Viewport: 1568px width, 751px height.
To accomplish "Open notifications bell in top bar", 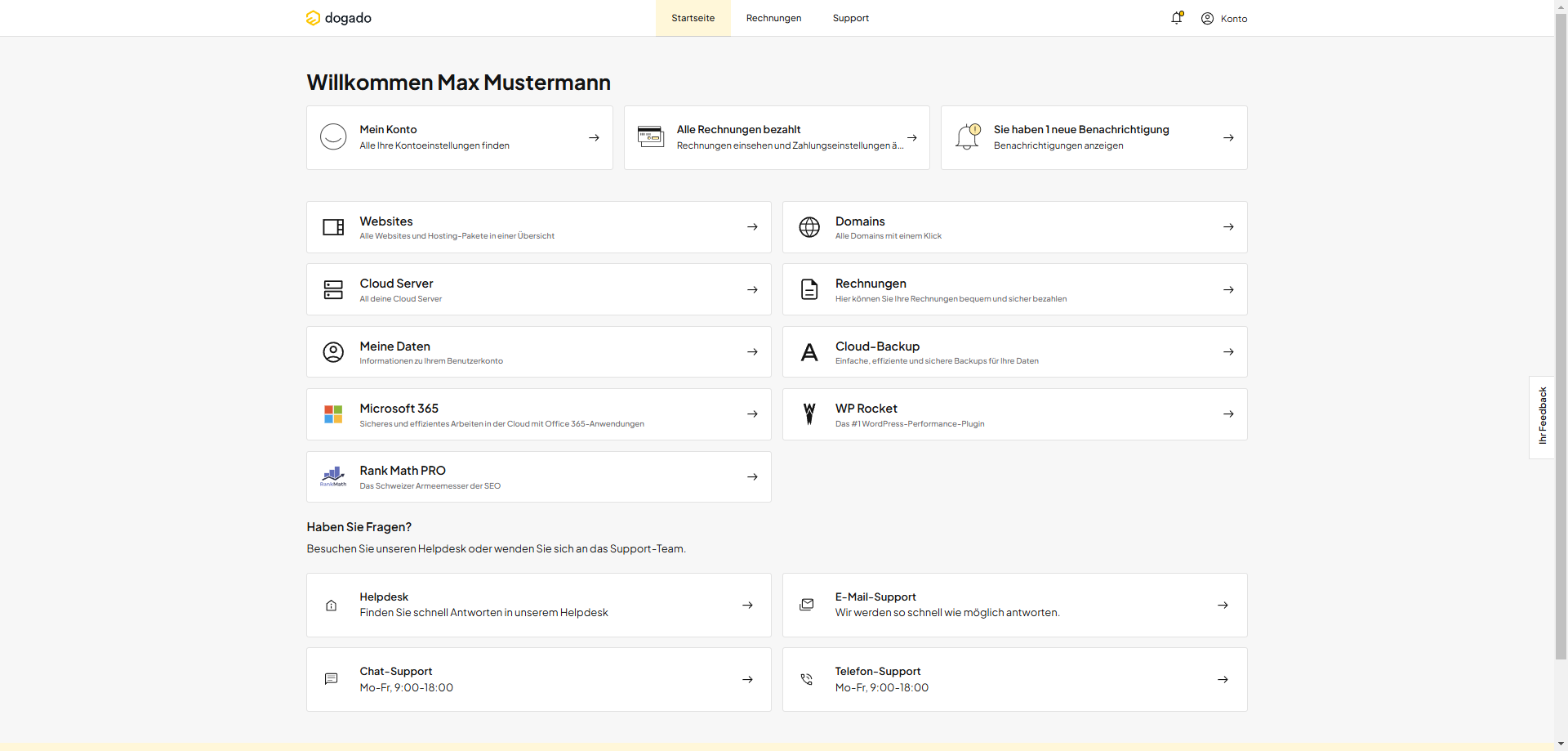I will pos(1177,18).
